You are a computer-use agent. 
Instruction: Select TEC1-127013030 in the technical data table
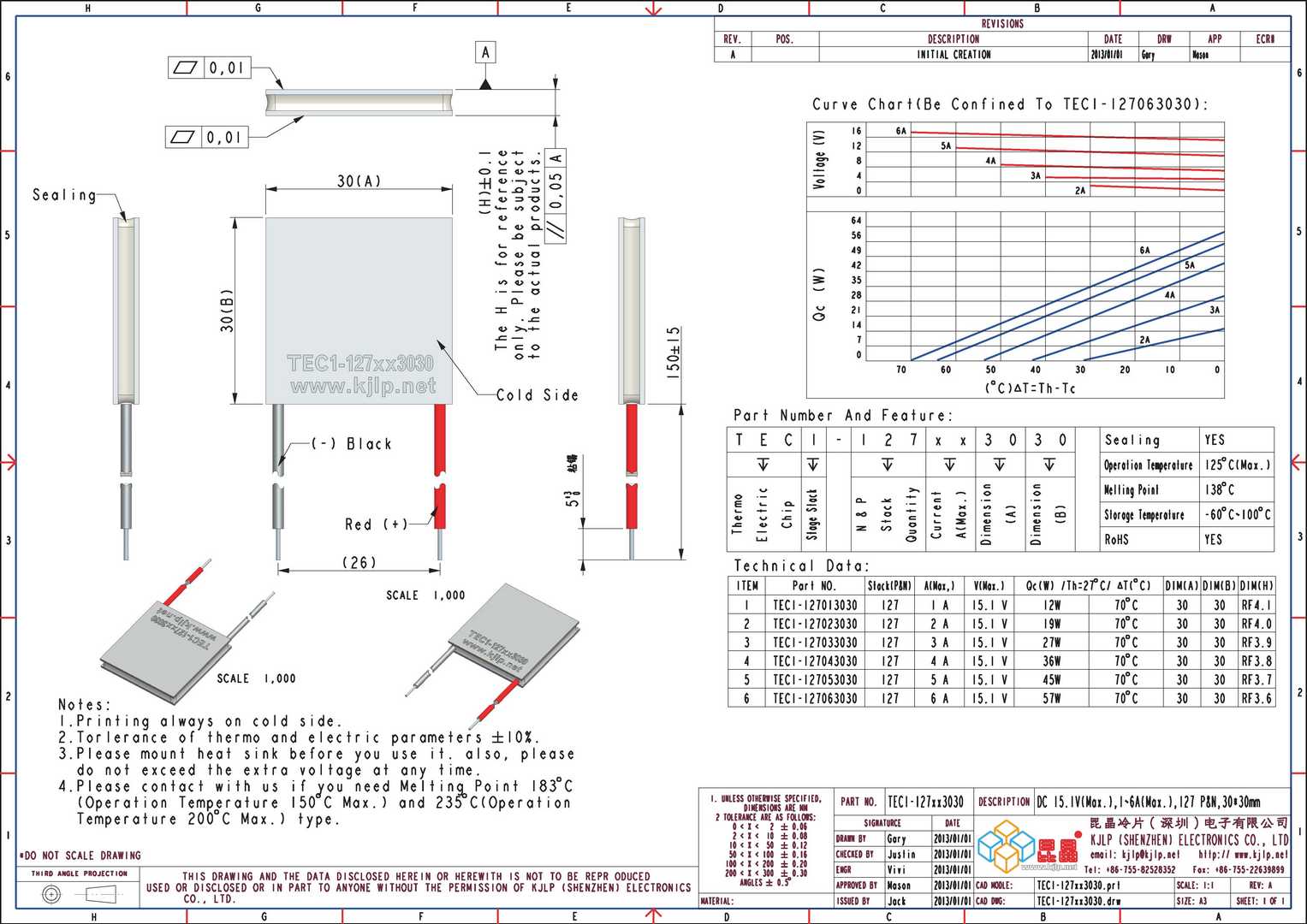tap(815, 605)
